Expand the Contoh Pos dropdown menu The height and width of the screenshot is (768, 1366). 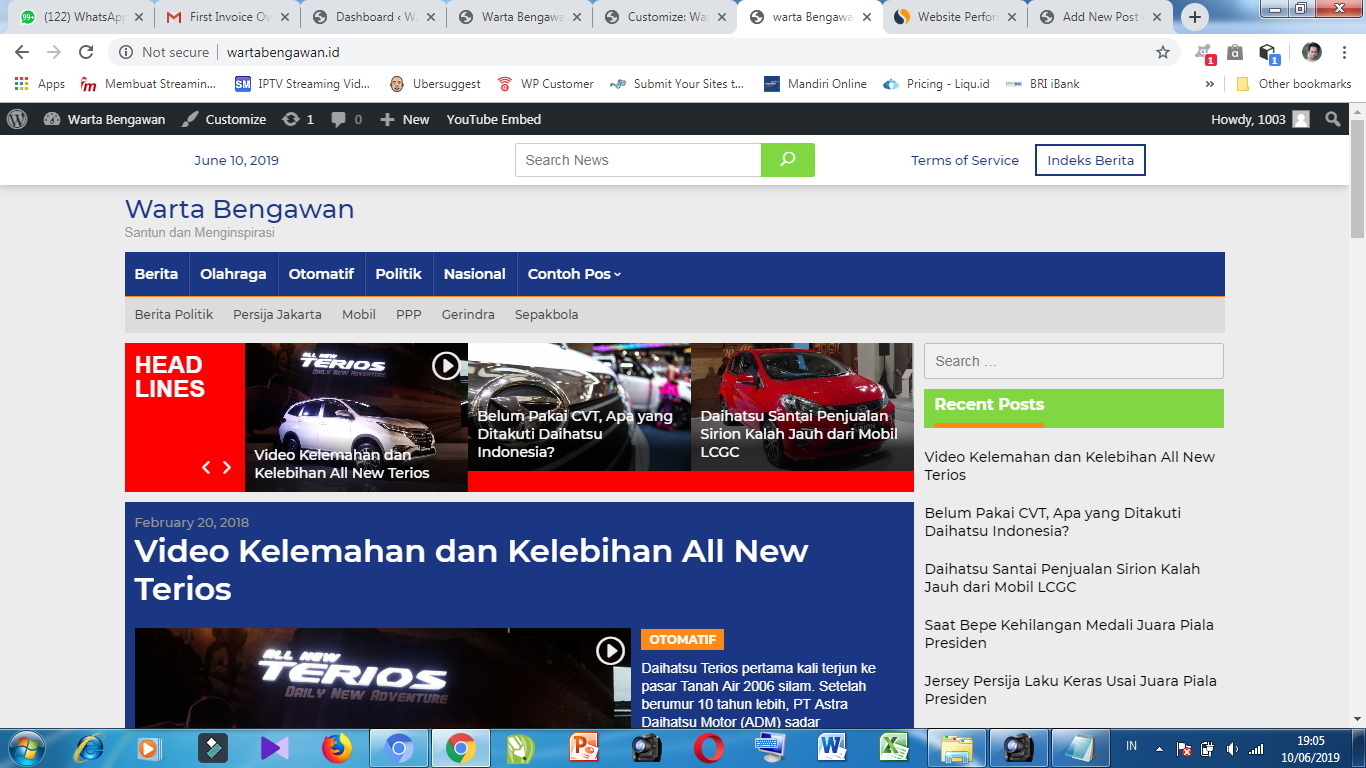tap(574, 274)
